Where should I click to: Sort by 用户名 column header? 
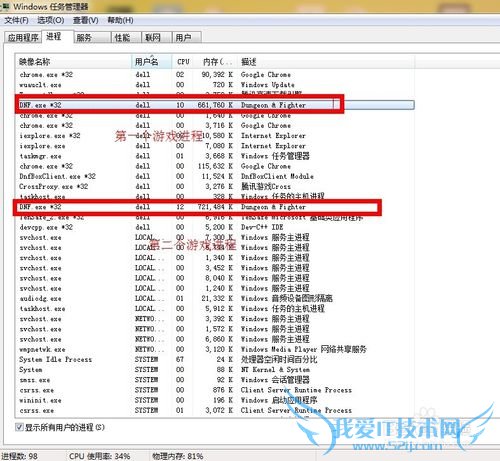pyautogui.click(x=152, y=62)
